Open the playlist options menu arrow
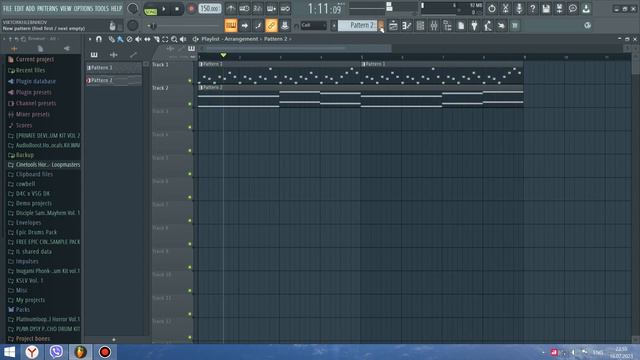The image size is (640, 360). (x=90, y=39)
